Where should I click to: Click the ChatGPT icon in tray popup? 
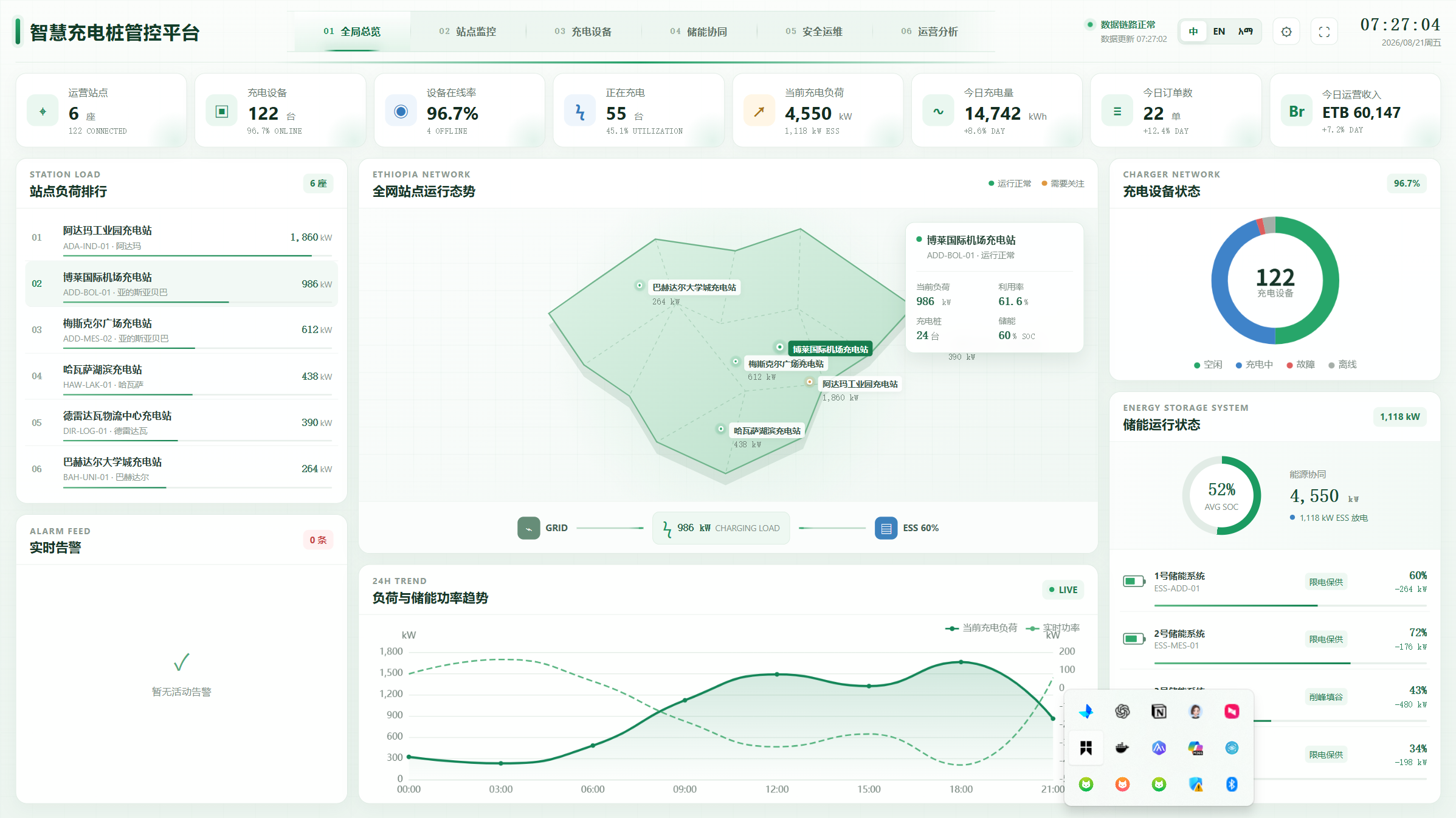pyautogui.click(x=1122, y=711)
